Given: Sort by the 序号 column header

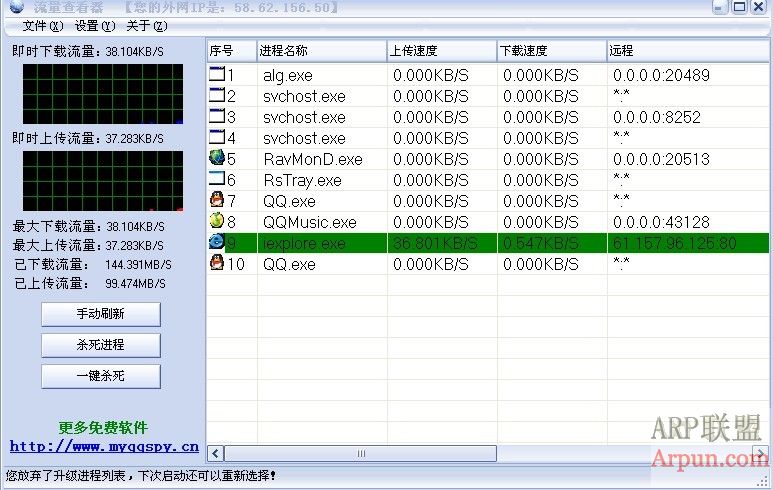Looking at the screenshot, I should [232, 51].
